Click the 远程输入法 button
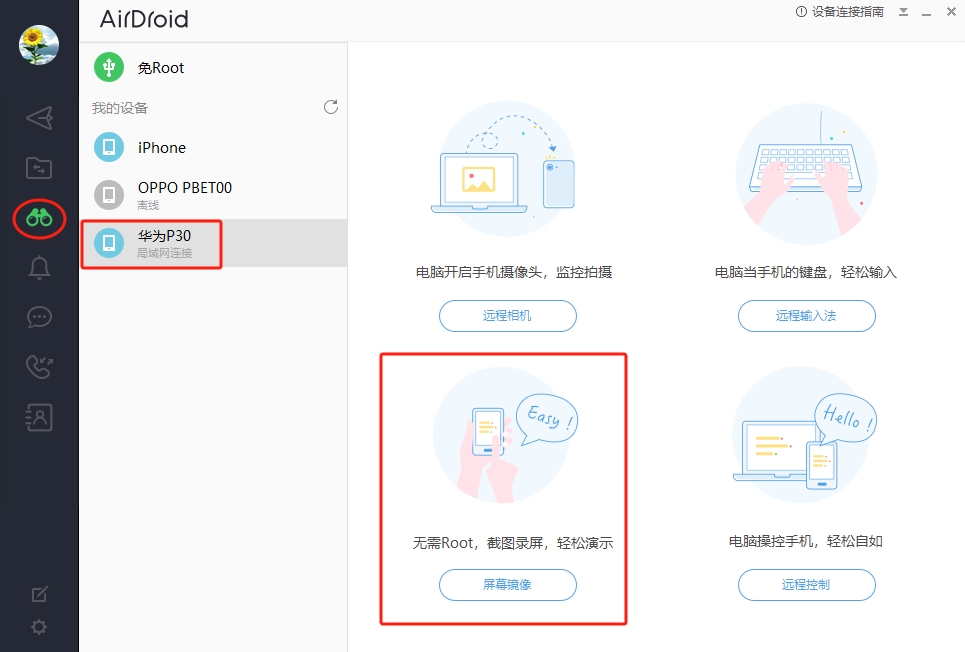This screenshot has height=652, width=965. pos(807,316)
